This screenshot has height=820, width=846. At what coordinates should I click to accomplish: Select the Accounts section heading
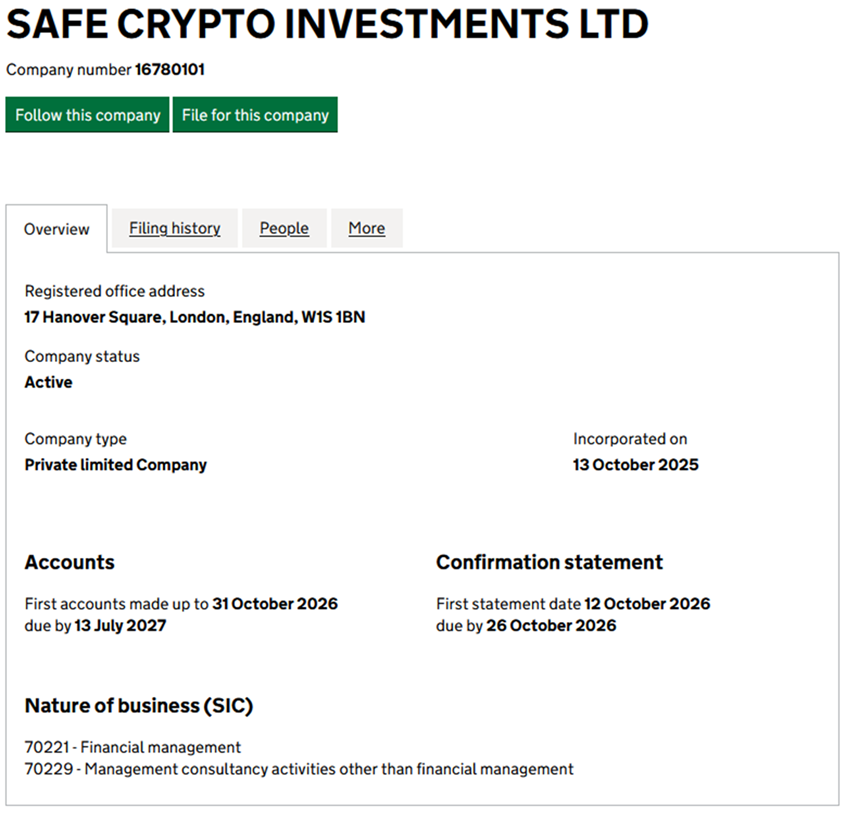coord(69,562)
